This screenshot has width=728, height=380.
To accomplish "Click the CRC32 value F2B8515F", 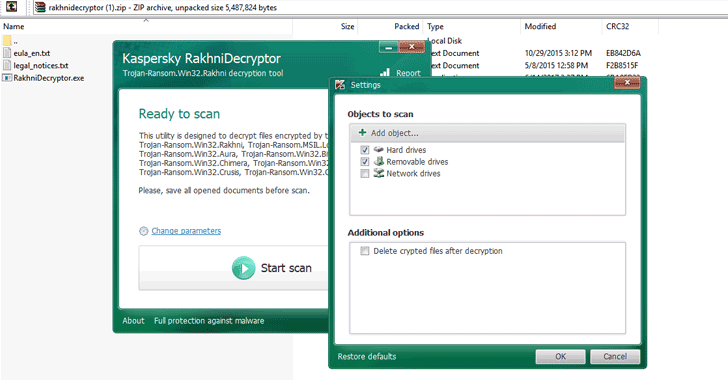I will click(622, 66).
